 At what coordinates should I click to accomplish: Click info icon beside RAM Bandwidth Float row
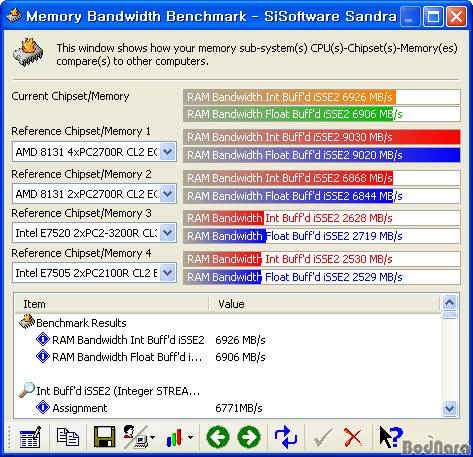[43, 356]
